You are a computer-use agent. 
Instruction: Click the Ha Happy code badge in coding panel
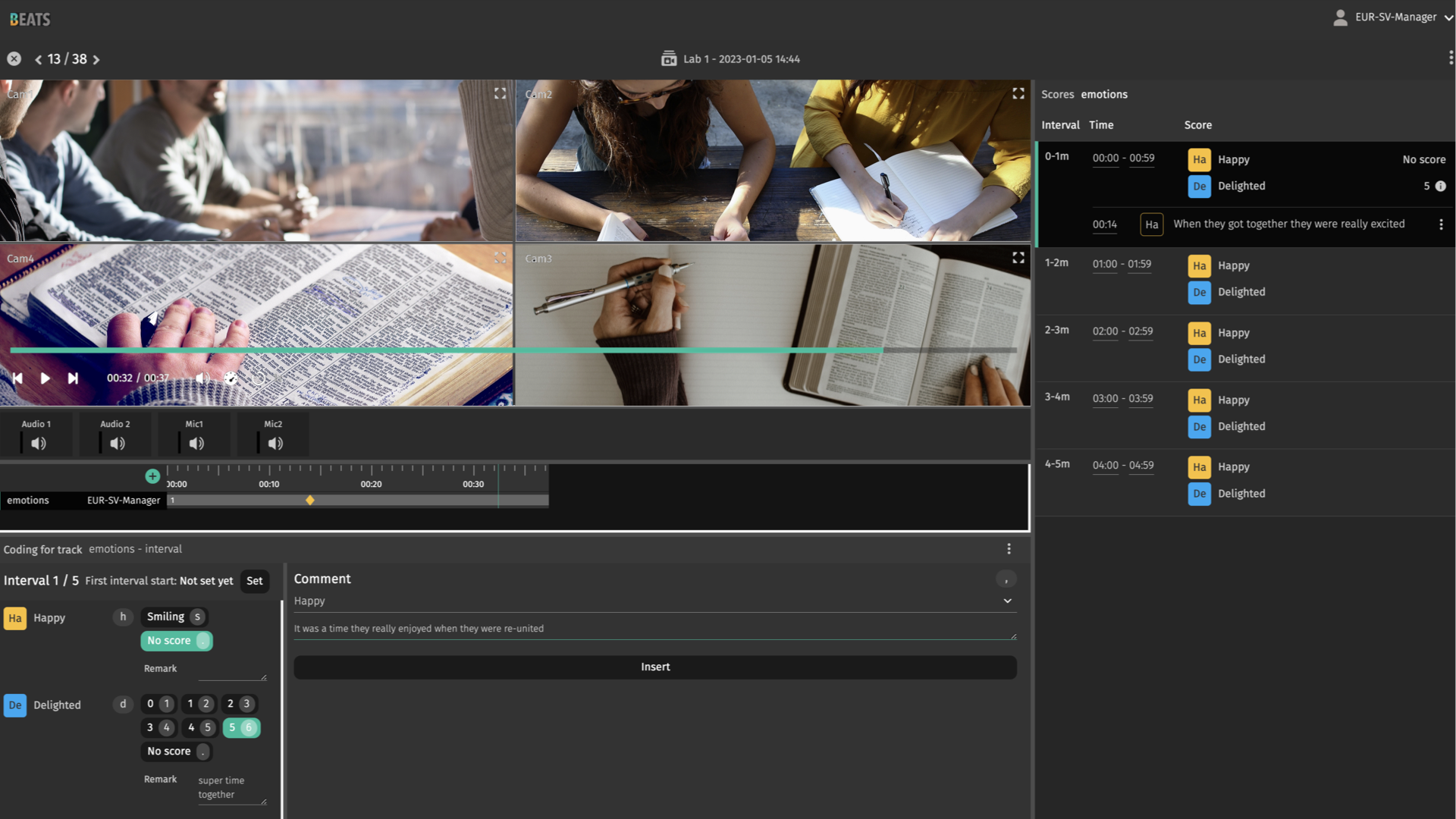tap(15, 618)
